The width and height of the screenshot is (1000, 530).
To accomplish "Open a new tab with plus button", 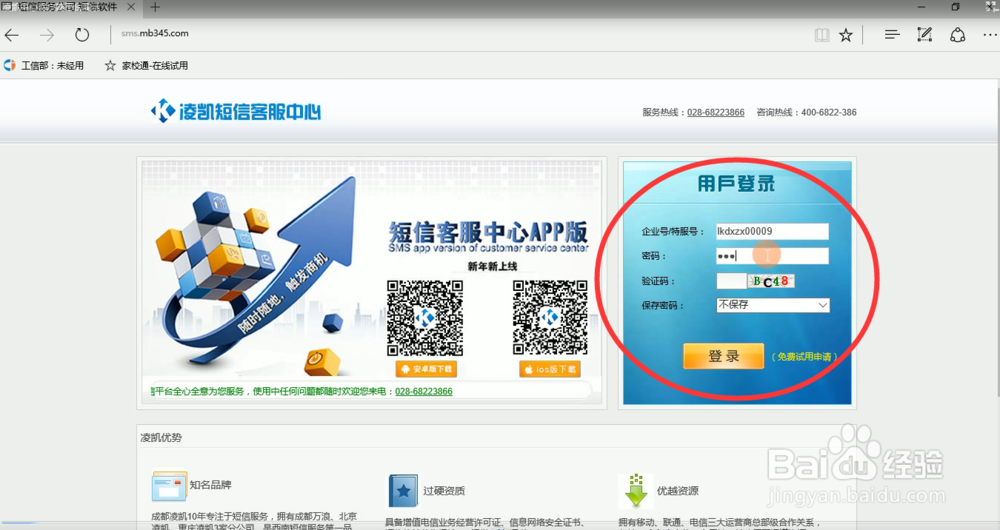I will point(155,8).
